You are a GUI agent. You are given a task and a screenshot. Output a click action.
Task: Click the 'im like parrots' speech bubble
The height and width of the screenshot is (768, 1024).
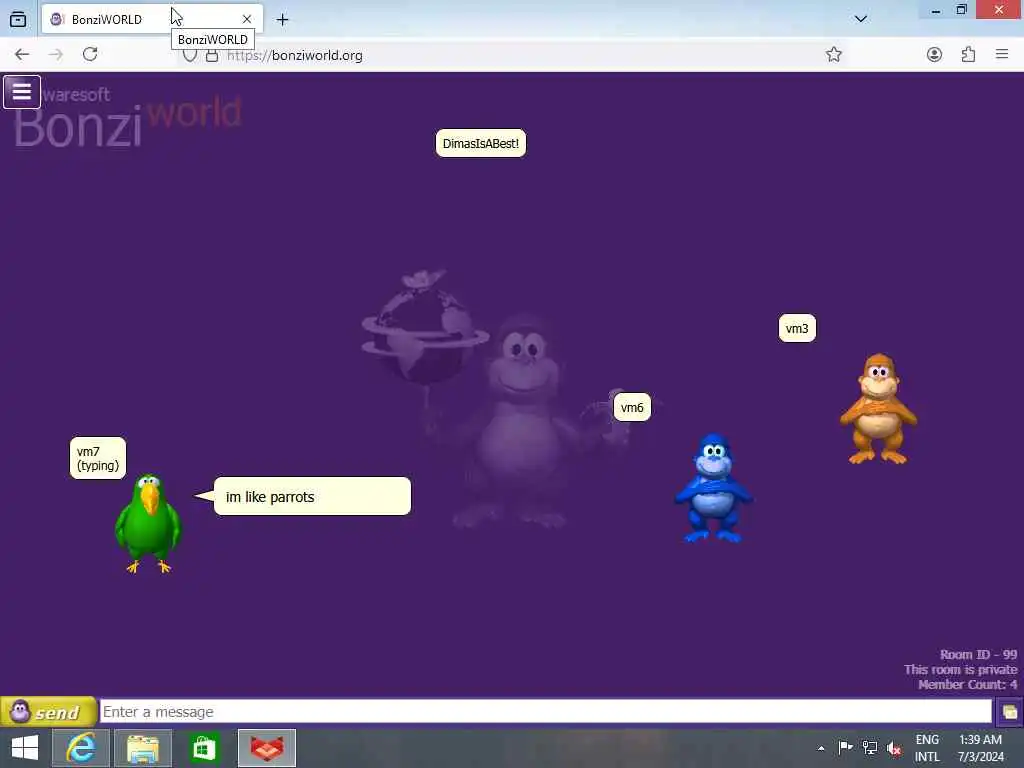[312, 496]
